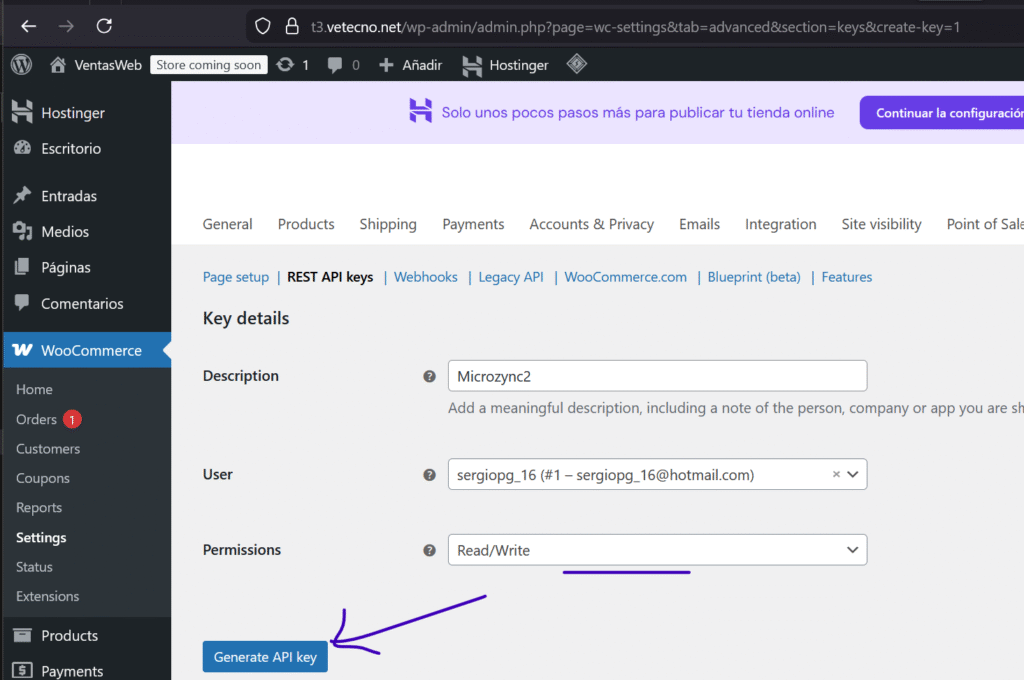
Task: Click the diamond icon in admin bar
Action: pos(576,65)
